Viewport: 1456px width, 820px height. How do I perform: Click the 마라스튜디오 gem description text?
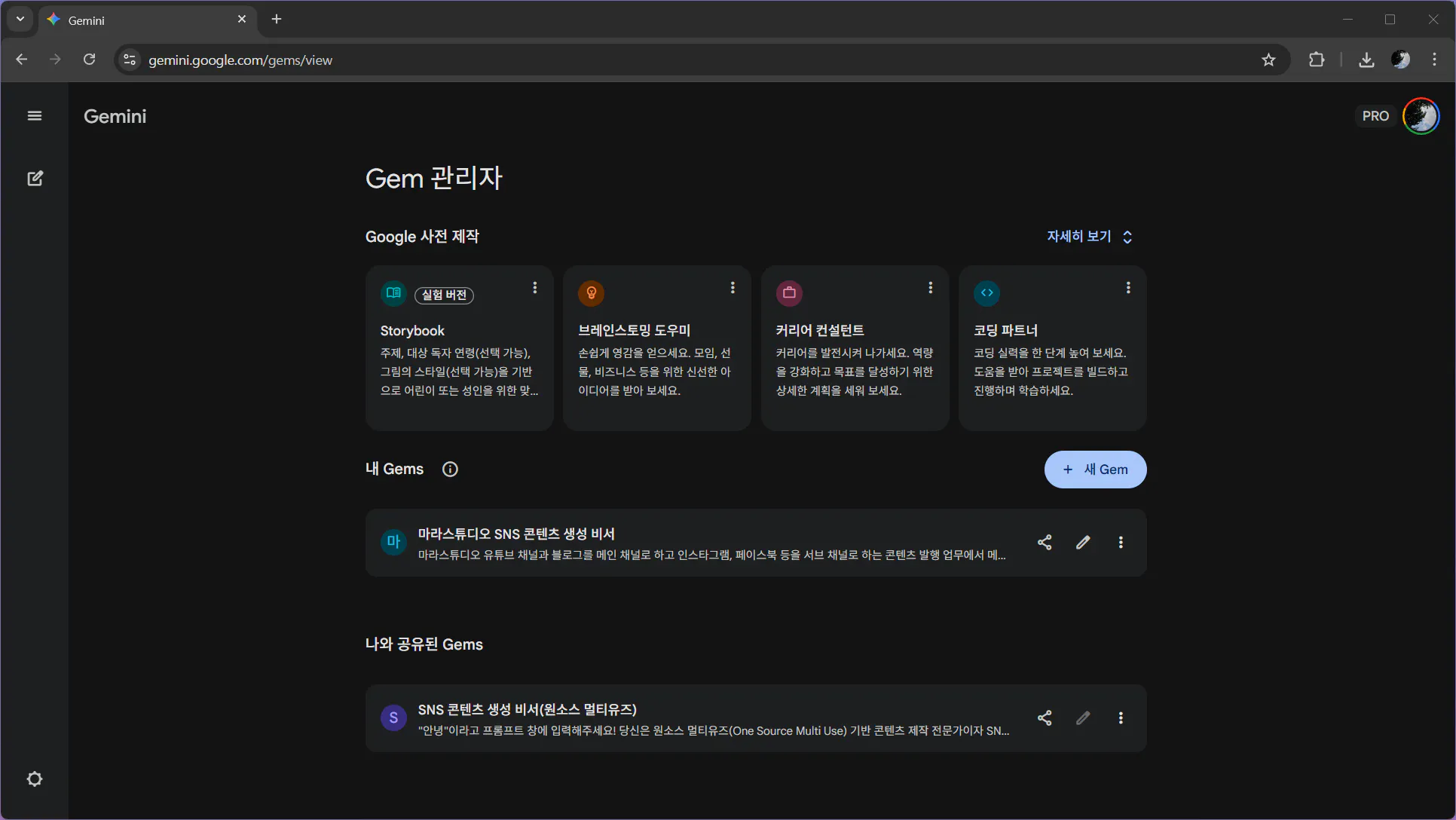pyautogui.click(x=712, y=555)
